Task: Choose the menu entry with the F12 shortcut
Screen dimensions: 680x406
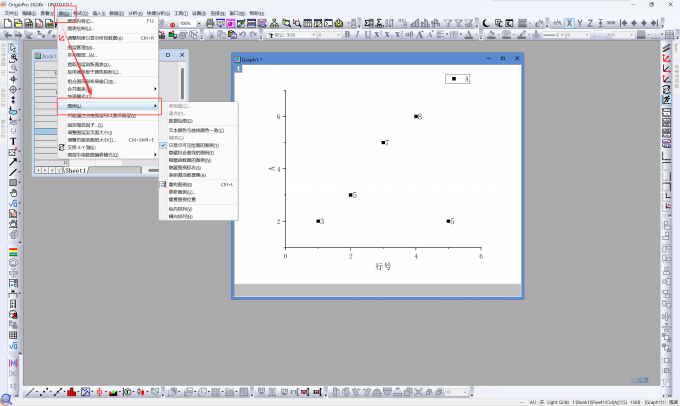Action: (108, 21)
